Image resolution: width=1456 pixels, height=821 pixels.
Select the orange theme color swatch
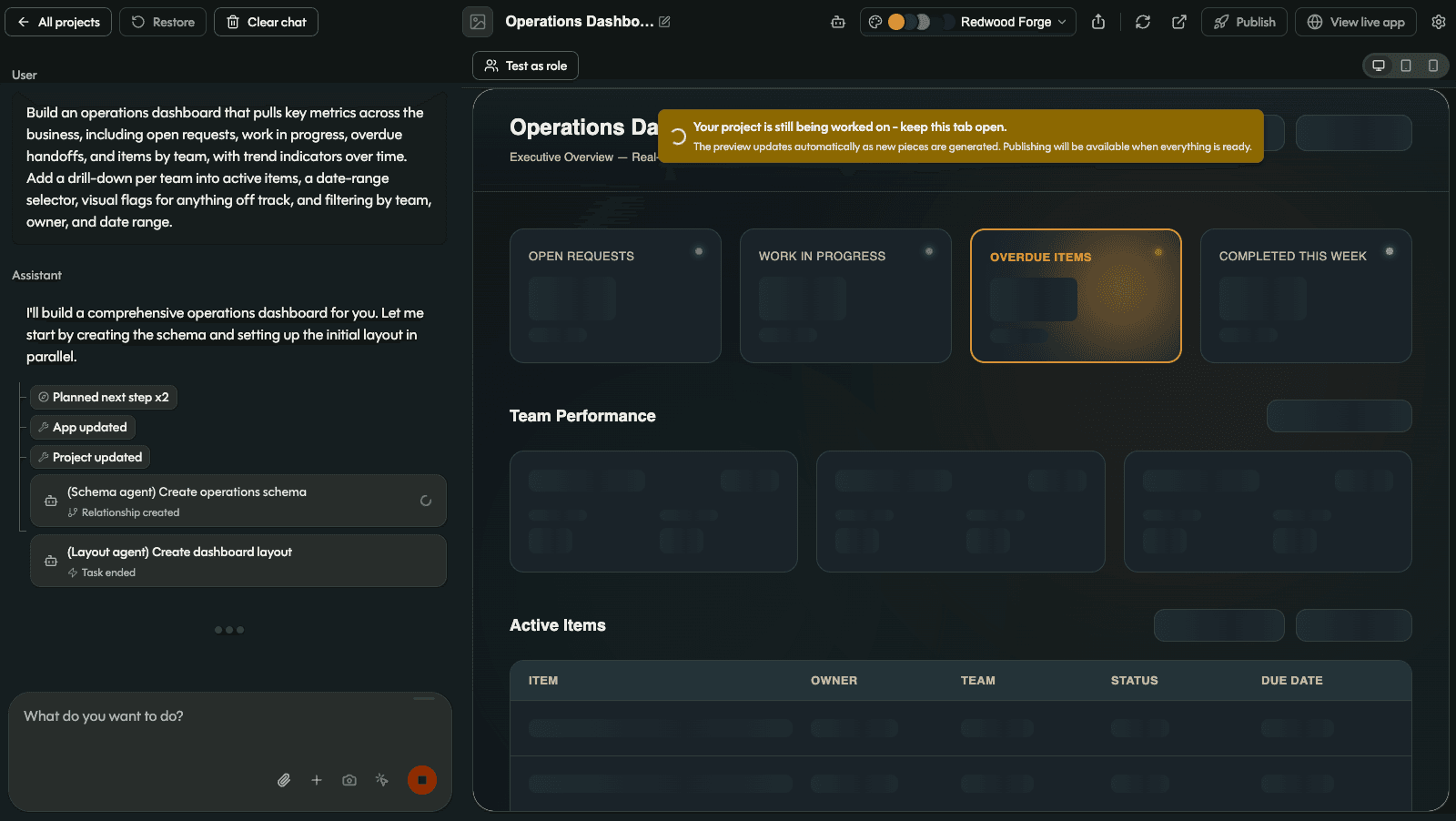(x=896, y=22)
